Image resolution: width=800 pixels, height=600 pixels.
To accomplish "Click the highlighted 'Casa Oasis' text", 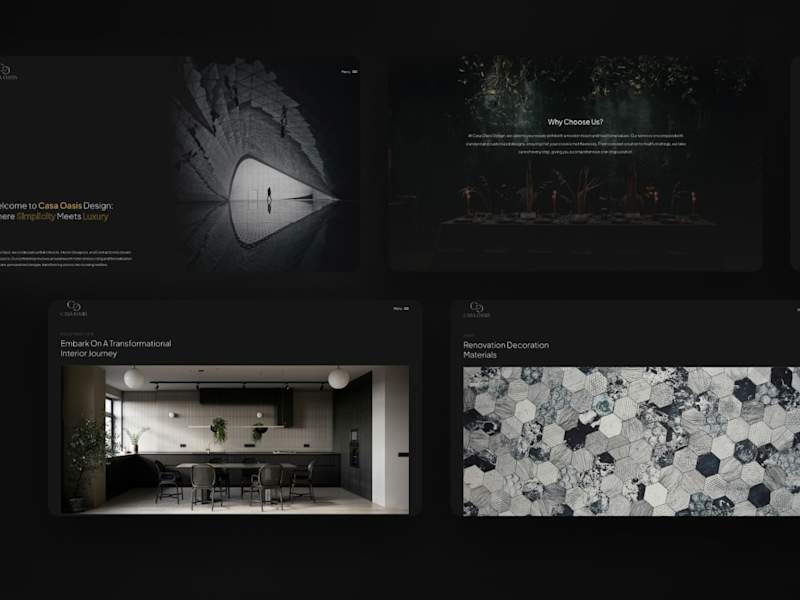I will click(60, 206).
